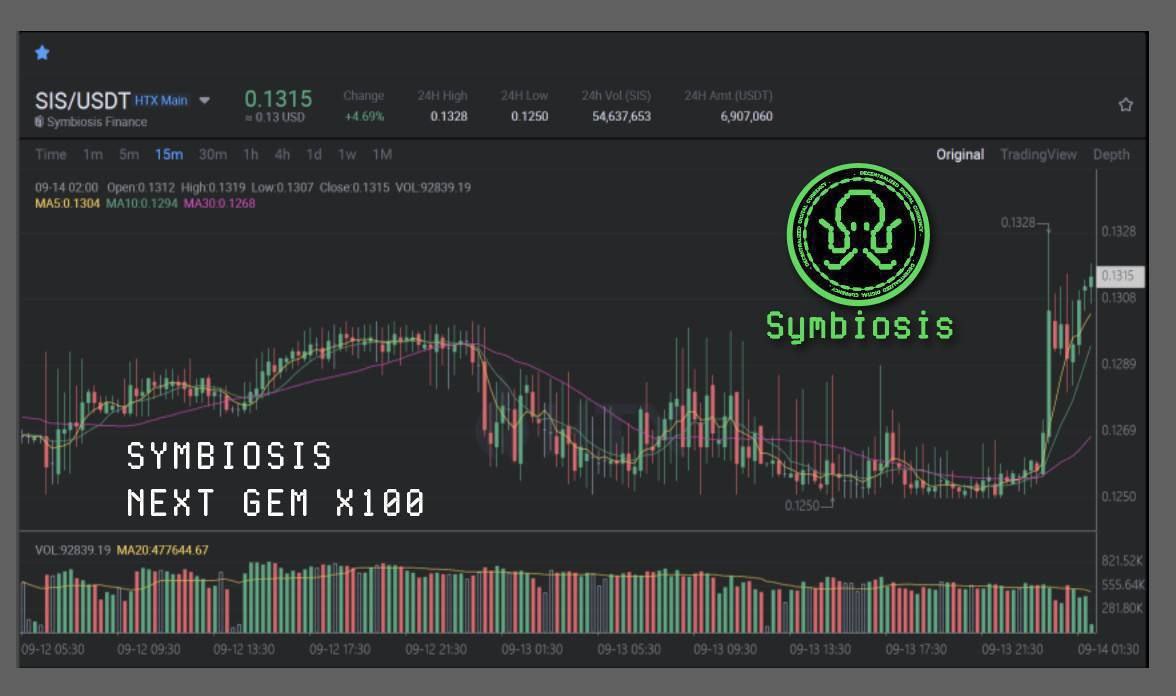The image size is (1176, 696).
Task: Click the current price 0.1315
Action: coord(278,98)
